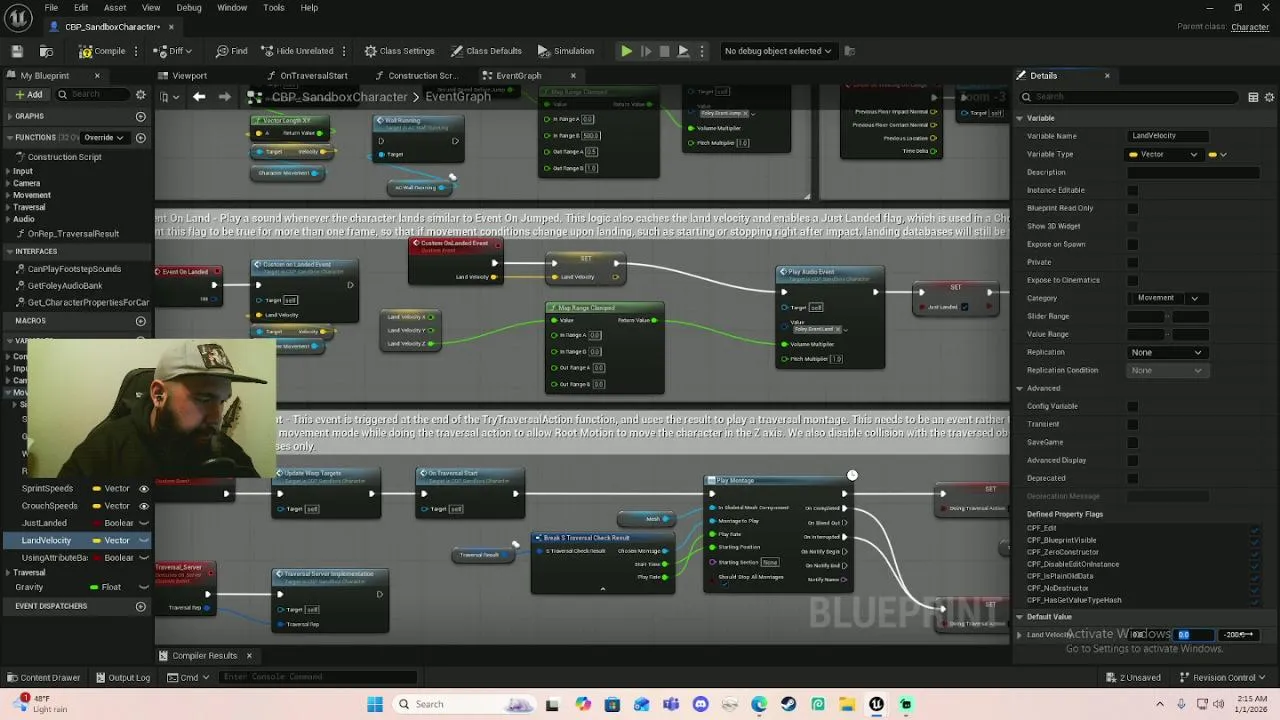Screen dimensions: 1280x720
Task: Add a new macro
Action: pyautogui.click(x=140, y=321)
